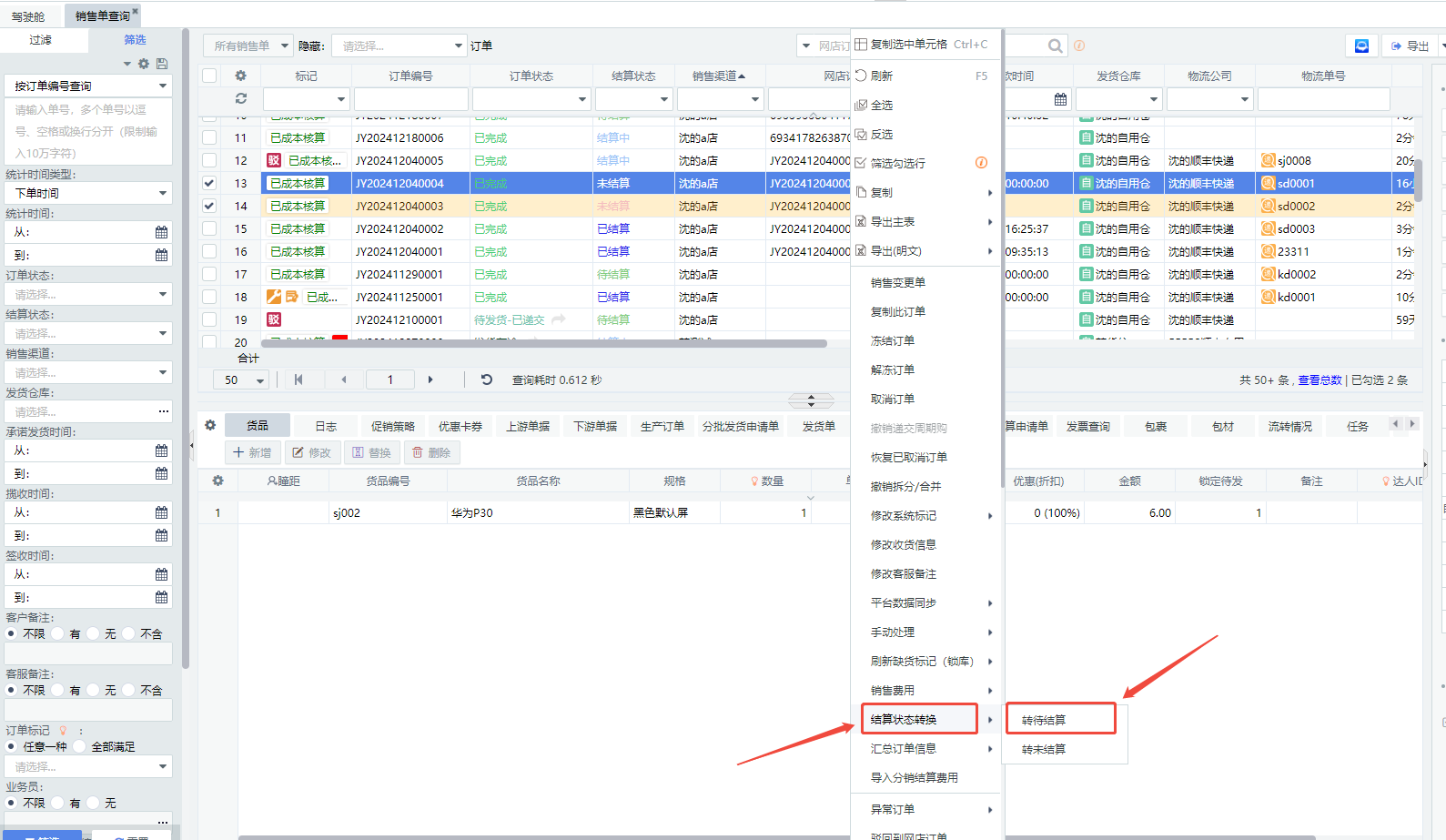Screen dimensions: 1446x840
Task: Uncheck the checkbox for row 13
Action: coord(209,183)
